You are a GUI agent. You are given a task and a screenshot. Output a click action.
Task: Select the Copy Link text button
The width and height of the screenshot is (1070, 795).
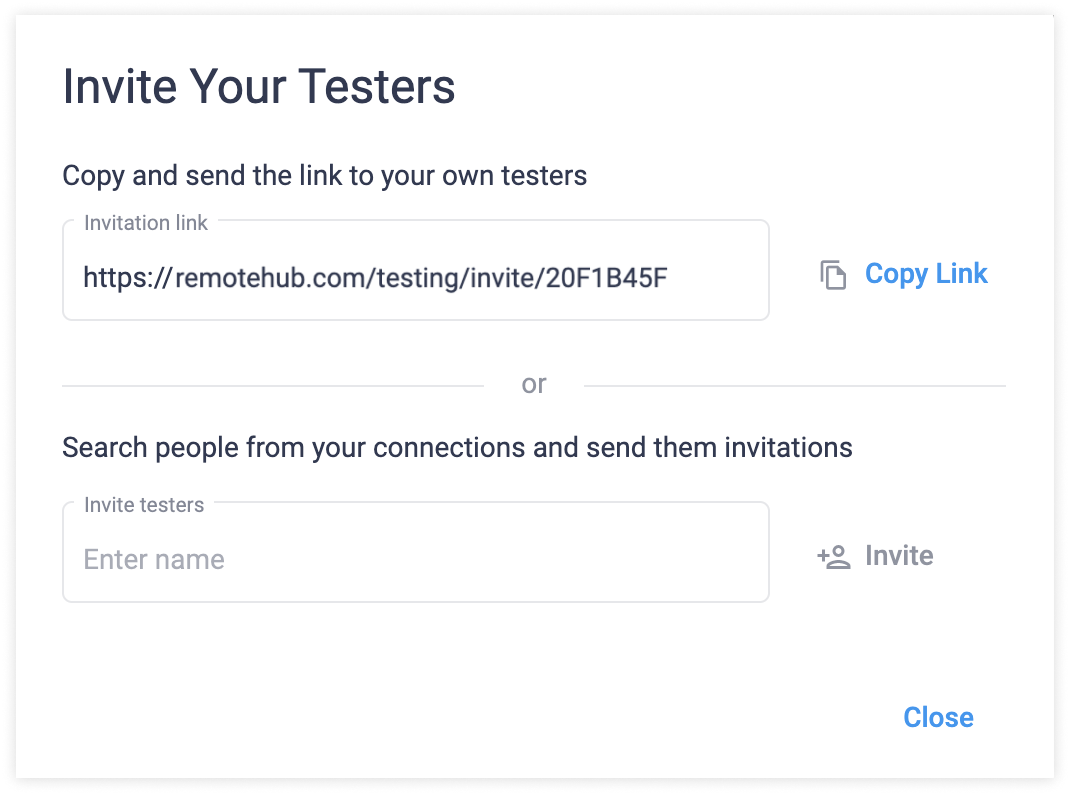coord(926,274)
